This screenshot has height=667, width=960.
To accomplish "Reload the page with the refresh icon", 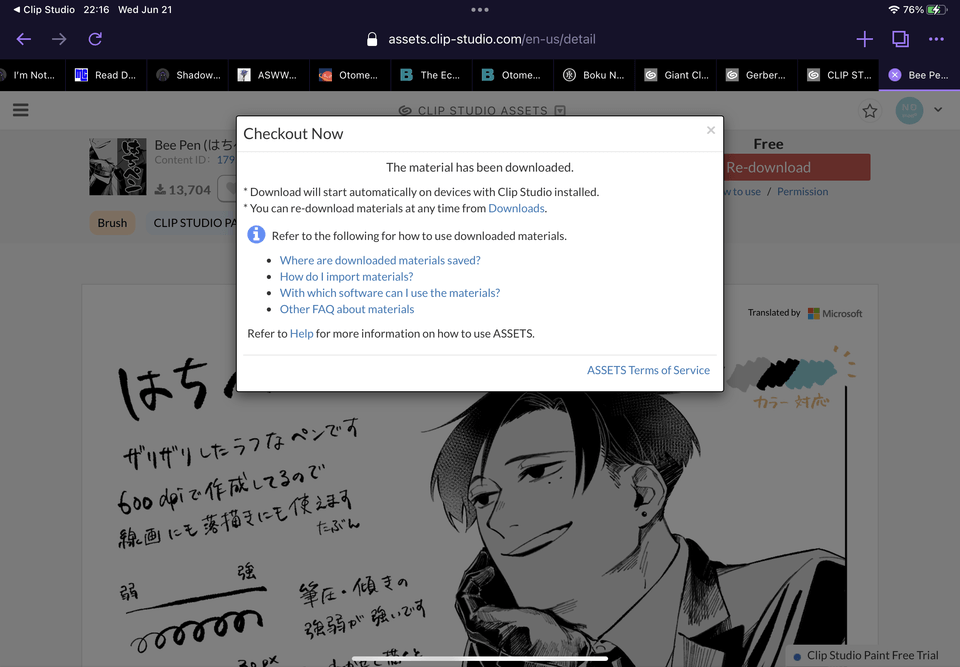I will pos(95,39).
